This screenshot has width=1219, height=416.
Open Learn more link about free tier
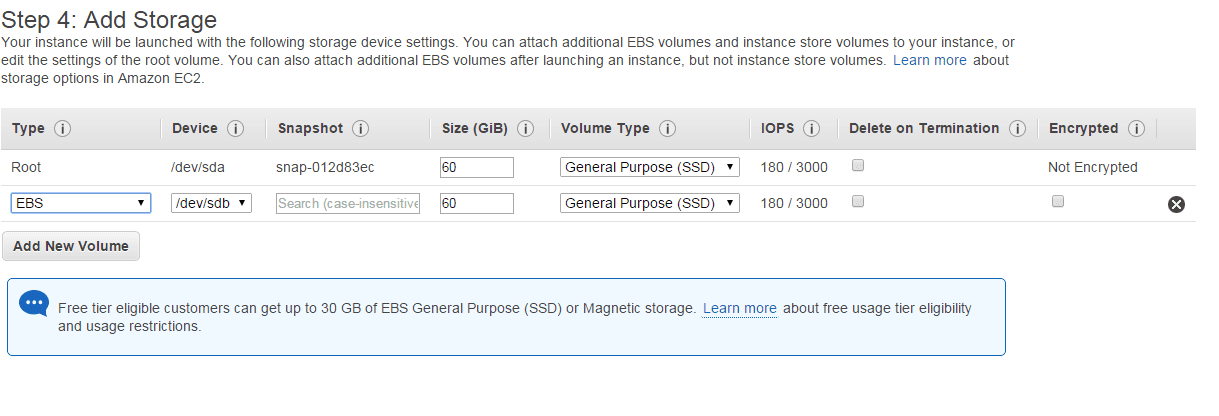click(740, 308)
